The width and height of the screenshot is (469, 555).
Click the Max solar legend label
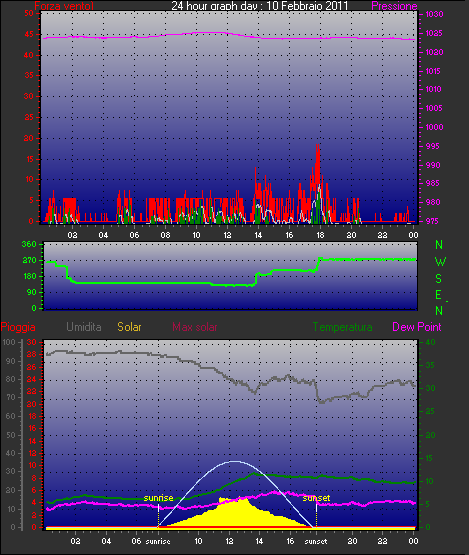click(195, 327)
